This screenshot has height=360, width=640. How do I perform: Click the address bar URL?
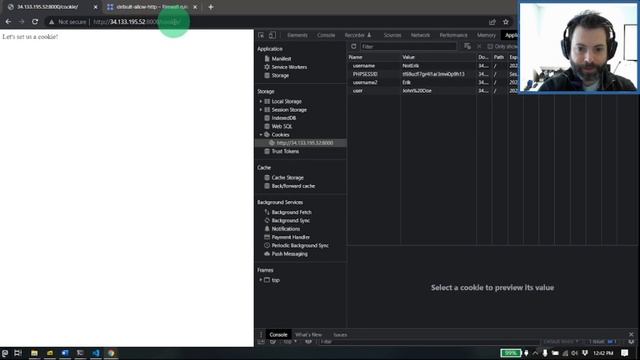coord(137,22)
